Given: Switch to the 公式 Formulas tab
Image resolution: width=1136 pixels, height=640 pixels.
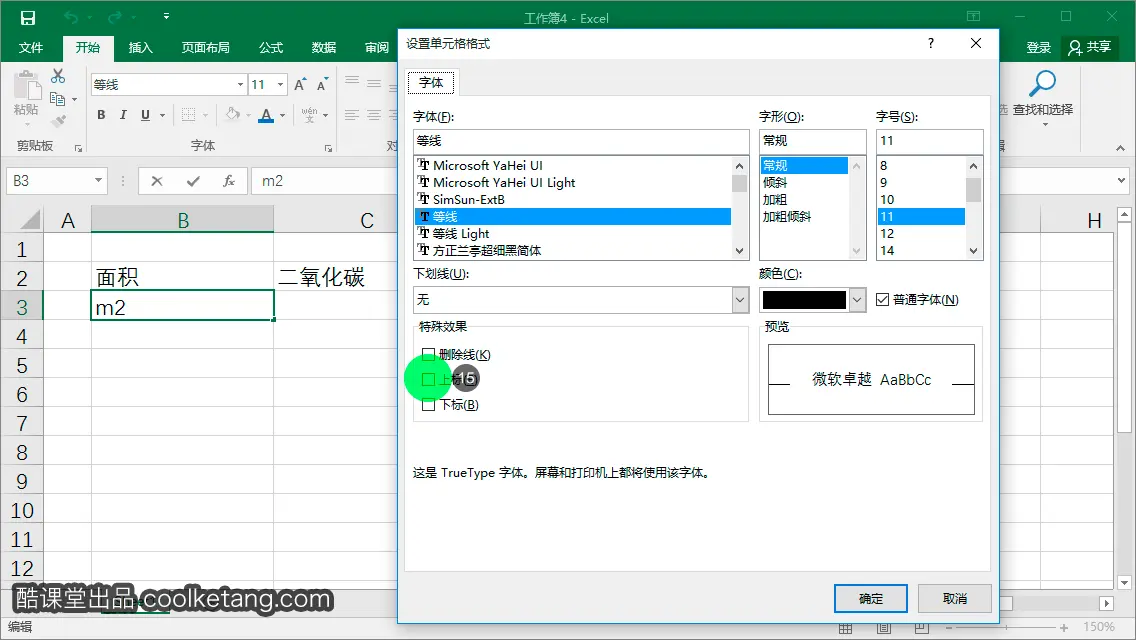Looking at the screenshot, I should [271, 48].
